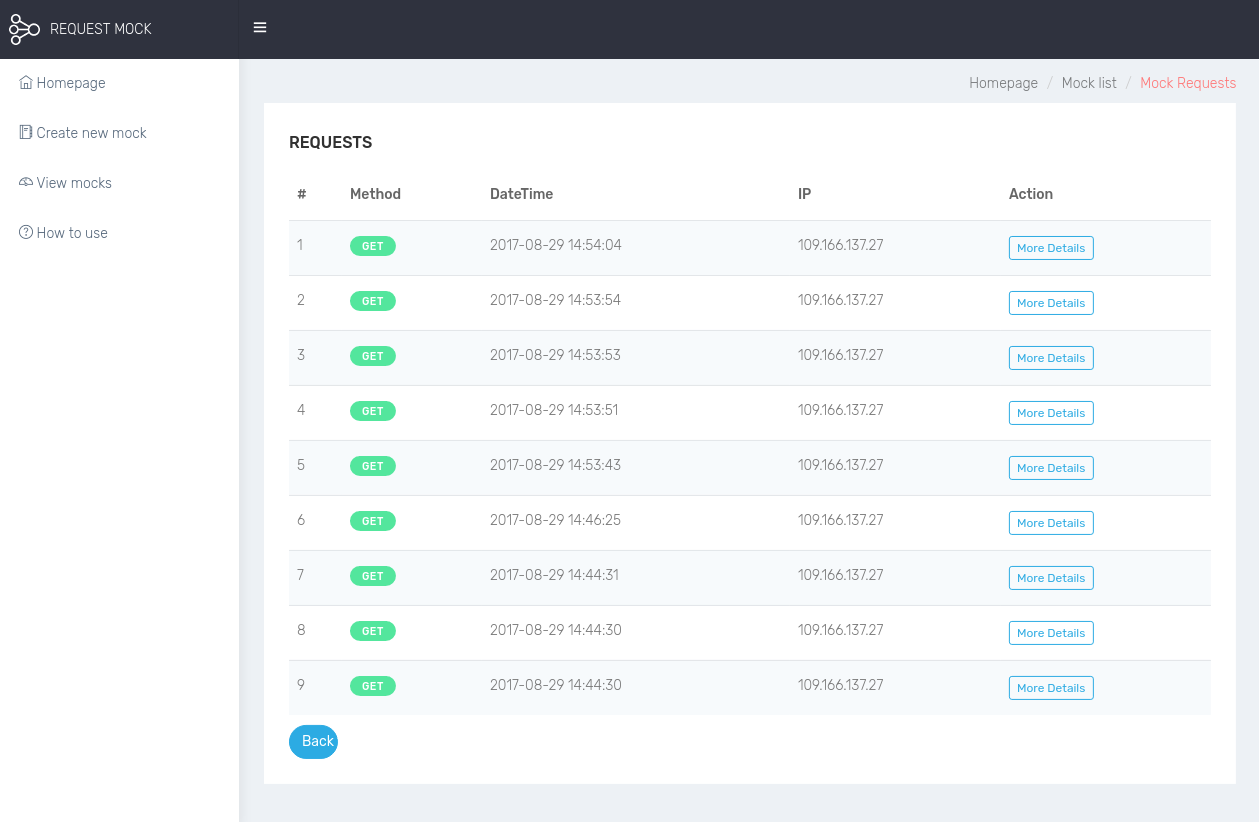Click IP 109.166.137.27 in row 9
Image resolution: width=1259 pixels, height=822 pixels.
point(841,685)
